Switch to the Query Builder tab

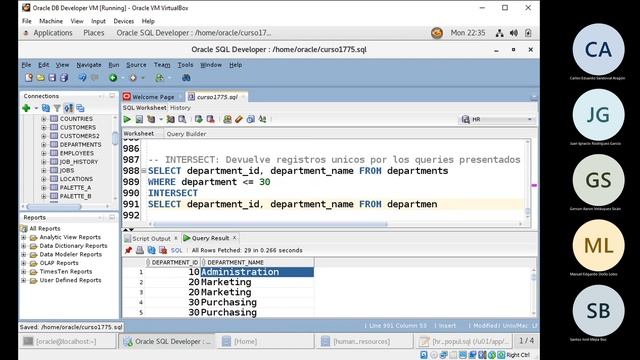[x=186, y=134]
